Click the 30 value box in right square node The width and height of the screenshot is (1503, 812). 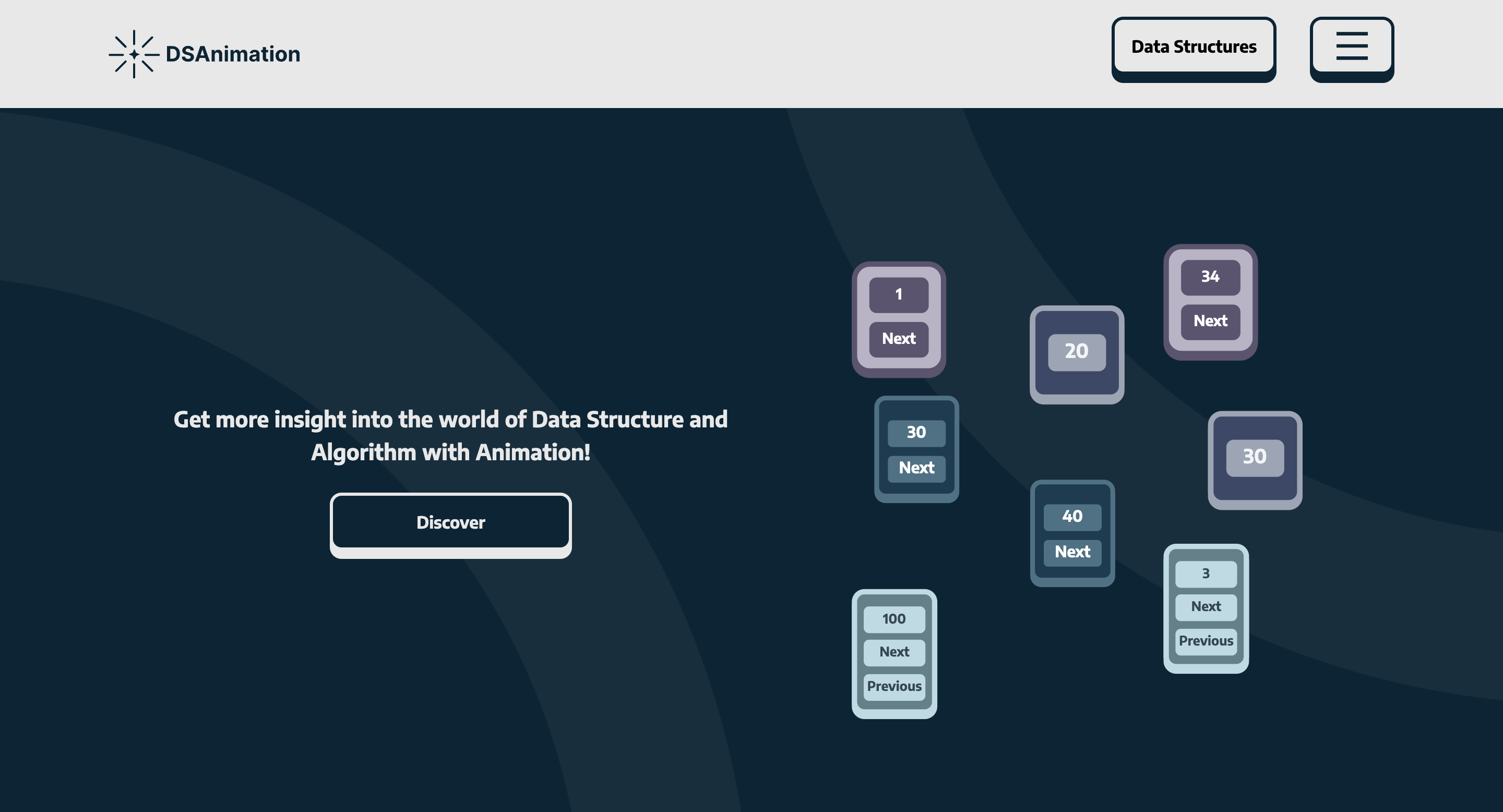pyautogui.click(x=1255, y=457)
